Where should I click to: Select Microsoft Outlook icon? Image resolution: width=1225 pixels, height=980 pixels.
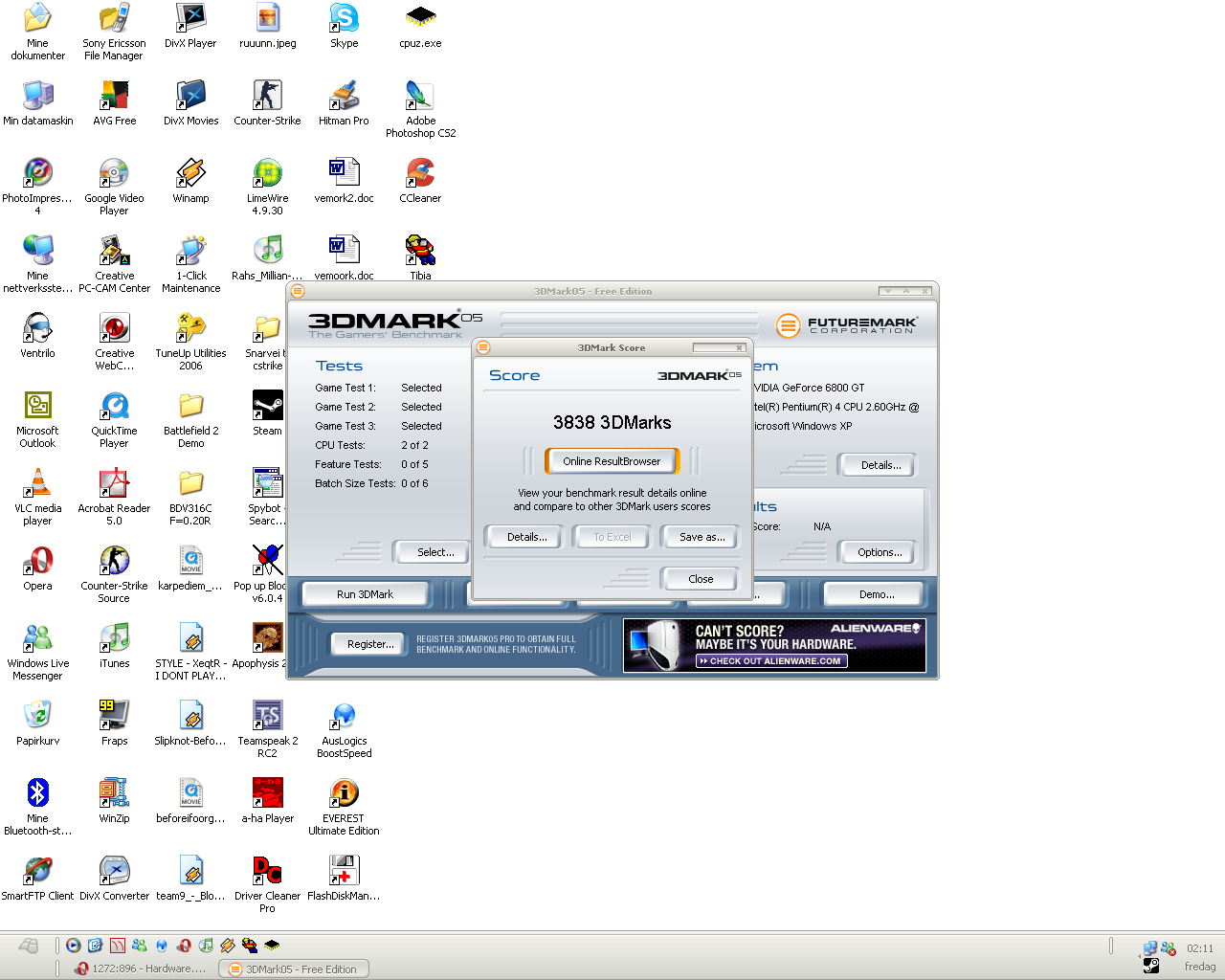[x=37, y=420]
